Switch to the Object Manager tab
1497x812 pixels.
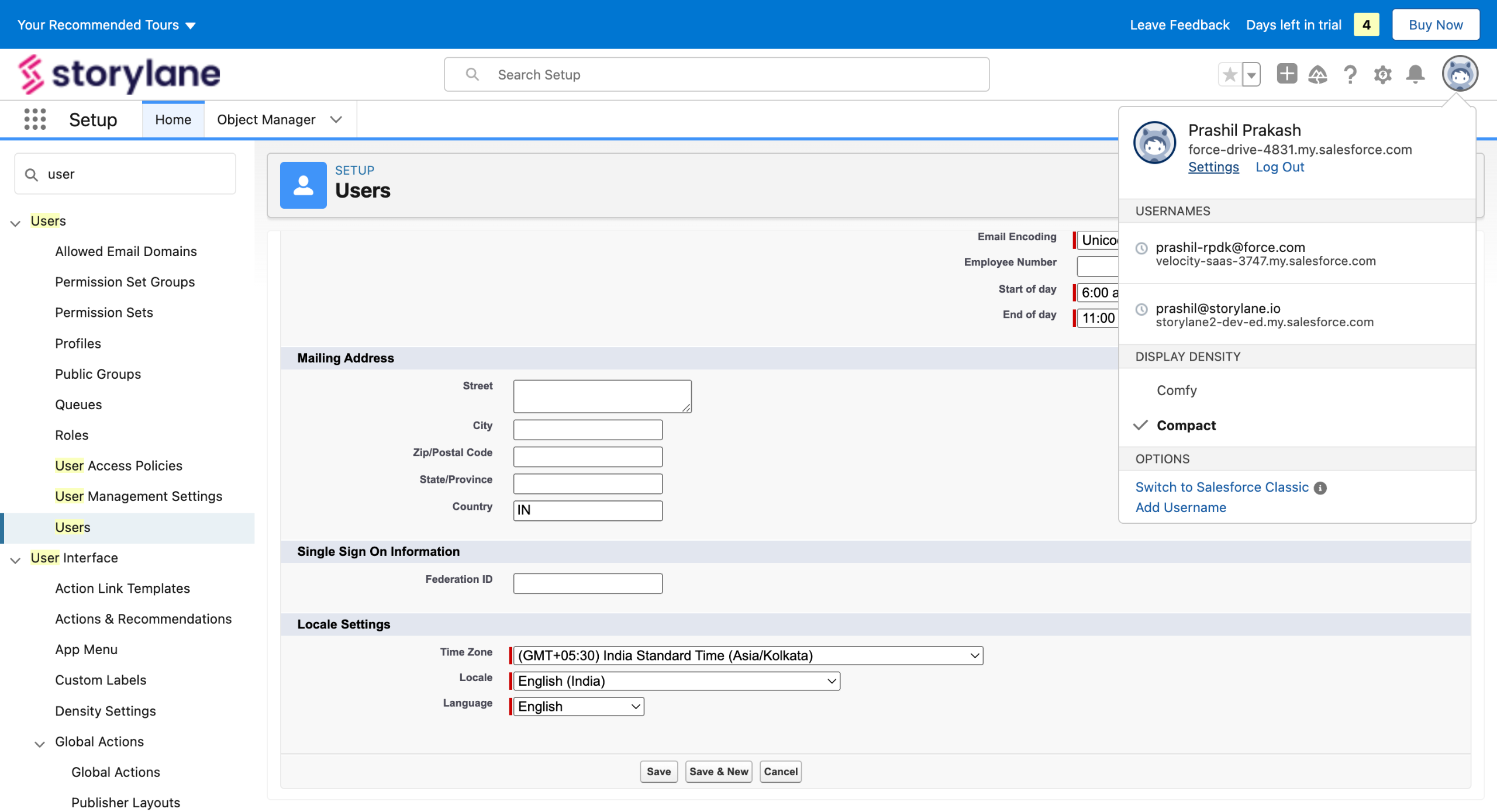pos(266,120)
